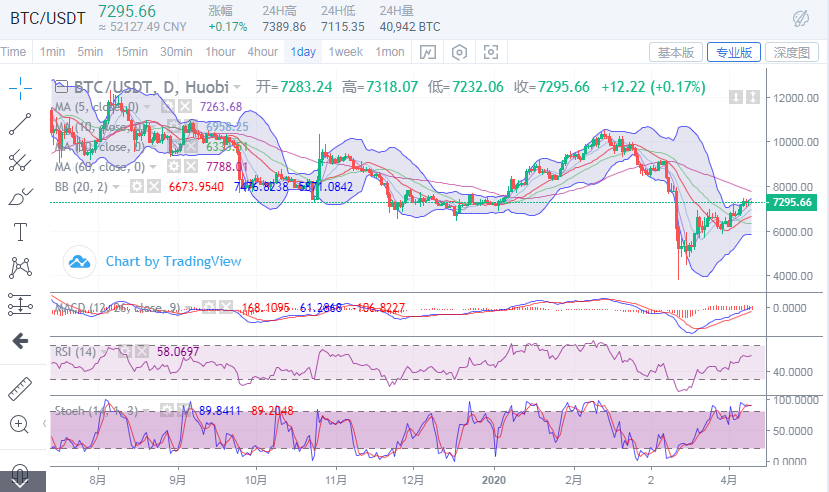Viewport: 829px width, 492px height.
Task: Click the 2020 label on time axis
Action: [494, 480]
